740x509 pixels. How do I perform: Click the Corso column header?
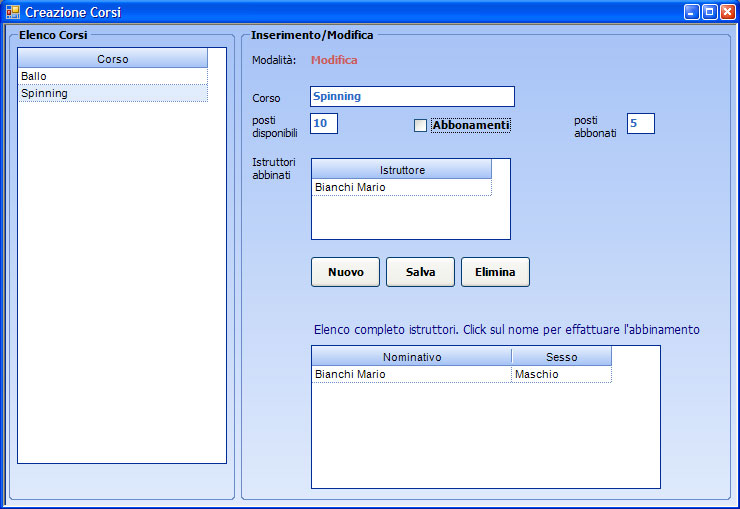click(x=112, y=59)
